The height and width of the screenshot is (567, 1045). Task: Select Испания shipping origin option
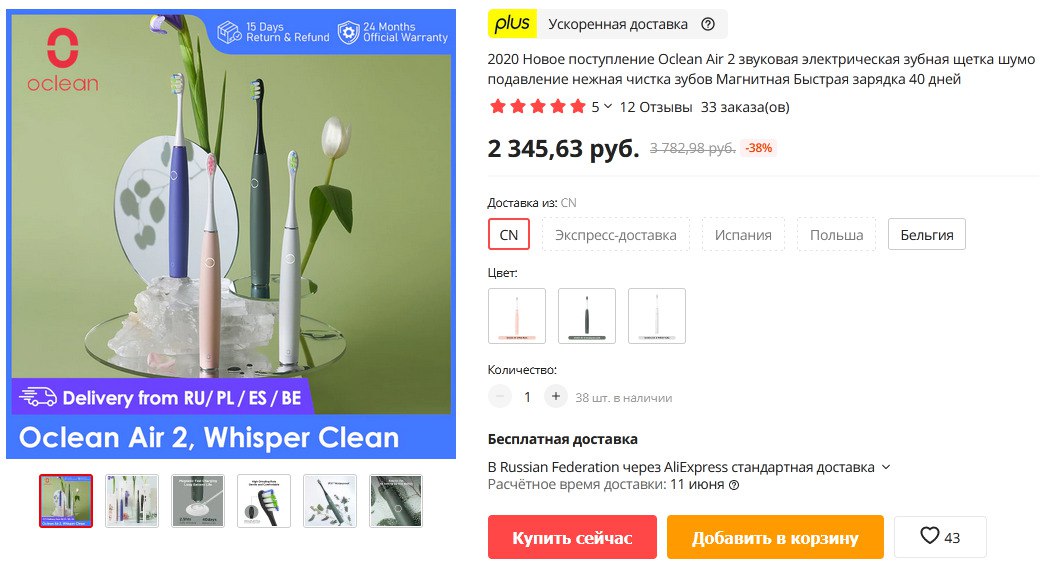pos(743,235)
